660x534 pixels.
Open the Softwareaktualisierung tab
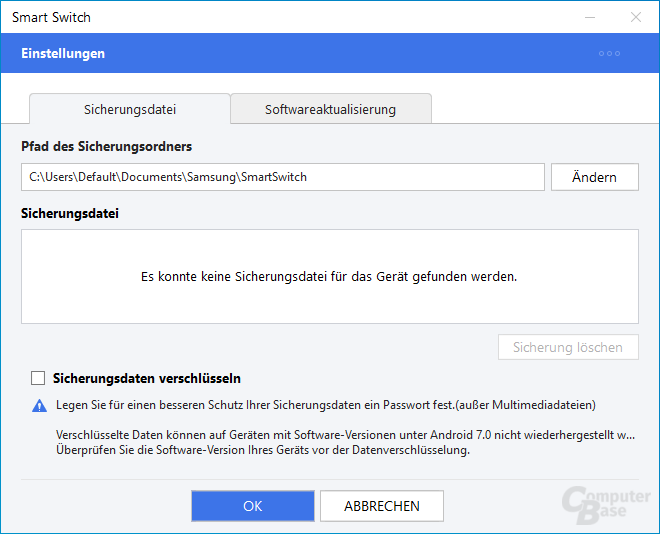pos(331,109)
